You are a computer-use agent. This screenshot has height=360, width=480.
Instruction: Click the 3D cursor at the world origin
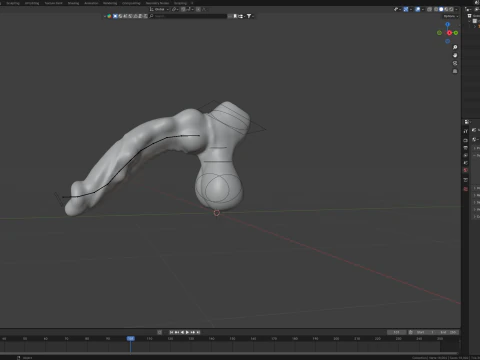click(217, 213)
